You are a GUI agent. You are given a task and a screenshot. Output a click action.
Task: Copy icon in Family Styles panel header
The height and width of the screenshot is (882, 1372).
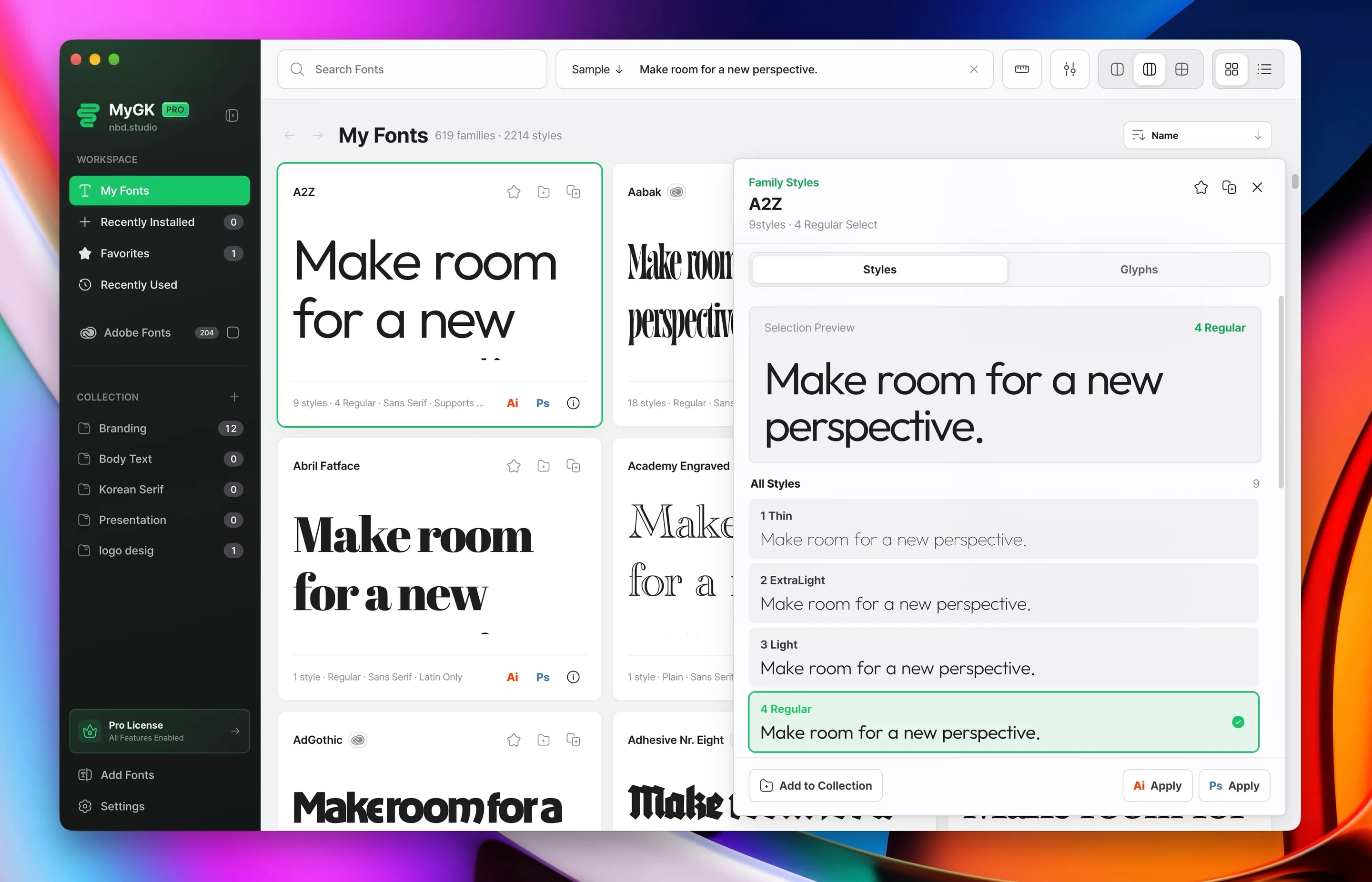[1229, 187]
